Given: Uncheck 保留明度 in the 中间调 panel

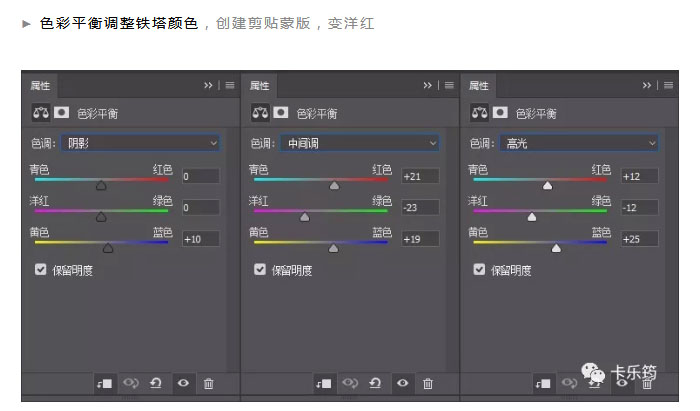Looking at the screenshot, I should click(260, 270).
